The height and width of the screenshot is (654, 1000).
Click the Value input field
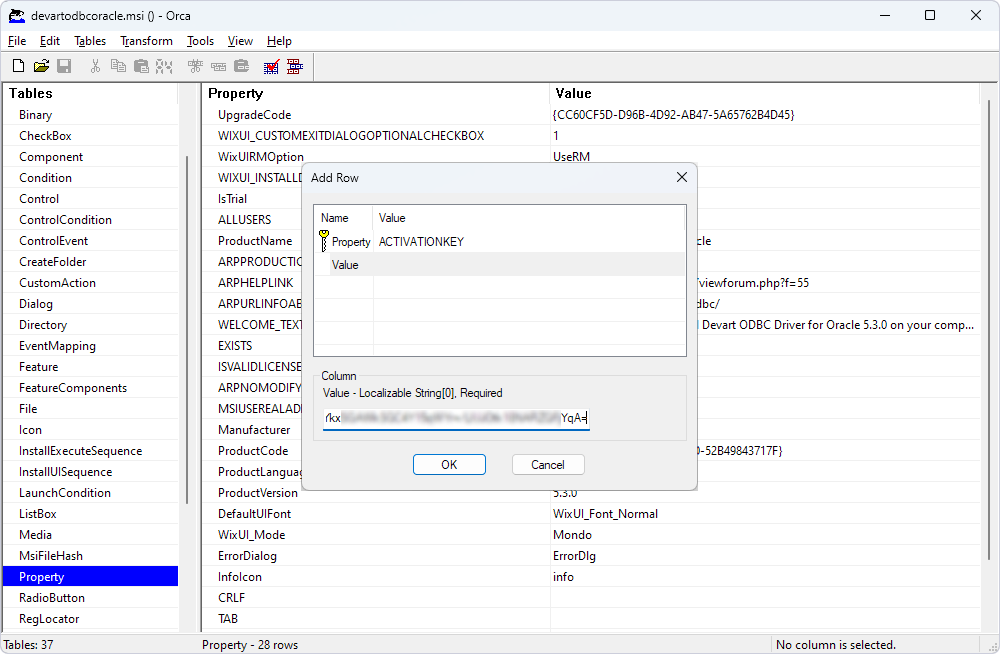click(x=455, y=418)
